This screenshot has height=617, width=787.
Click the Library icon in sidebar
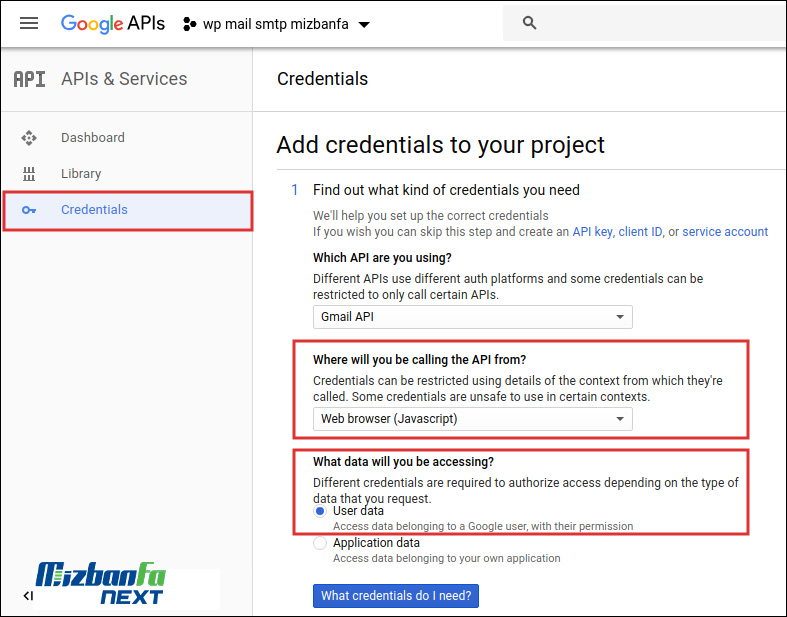tap(29, 174)
